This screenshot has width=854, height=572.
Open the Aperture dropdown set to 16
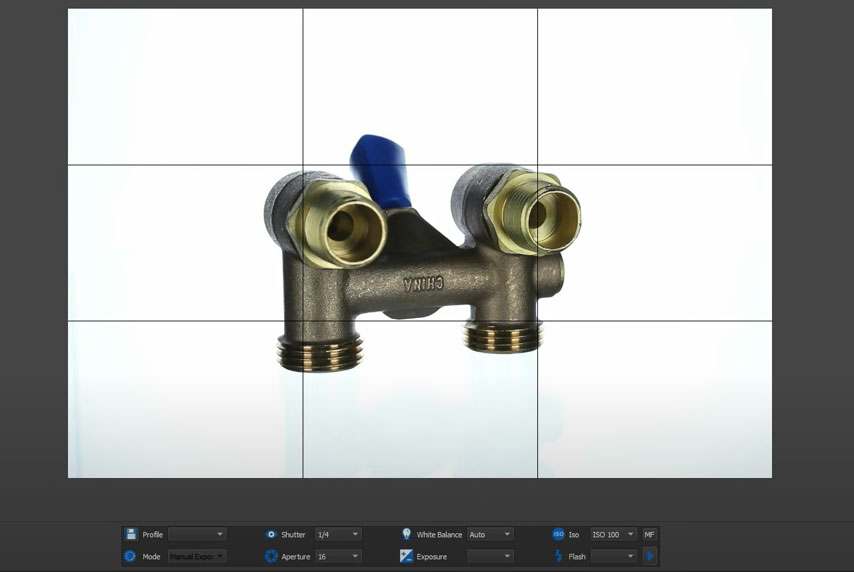[x=338, y=556]
